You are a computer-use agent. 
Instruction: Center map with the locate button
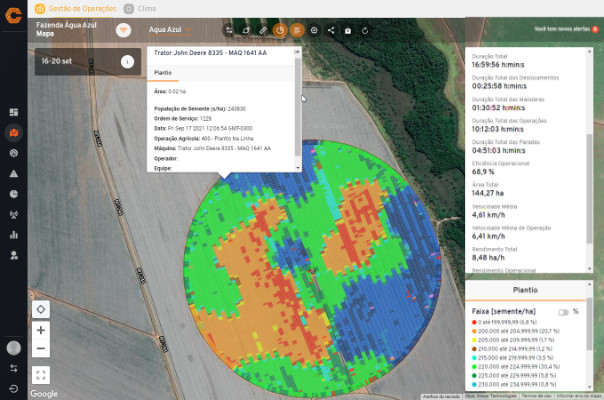point(41,309)
